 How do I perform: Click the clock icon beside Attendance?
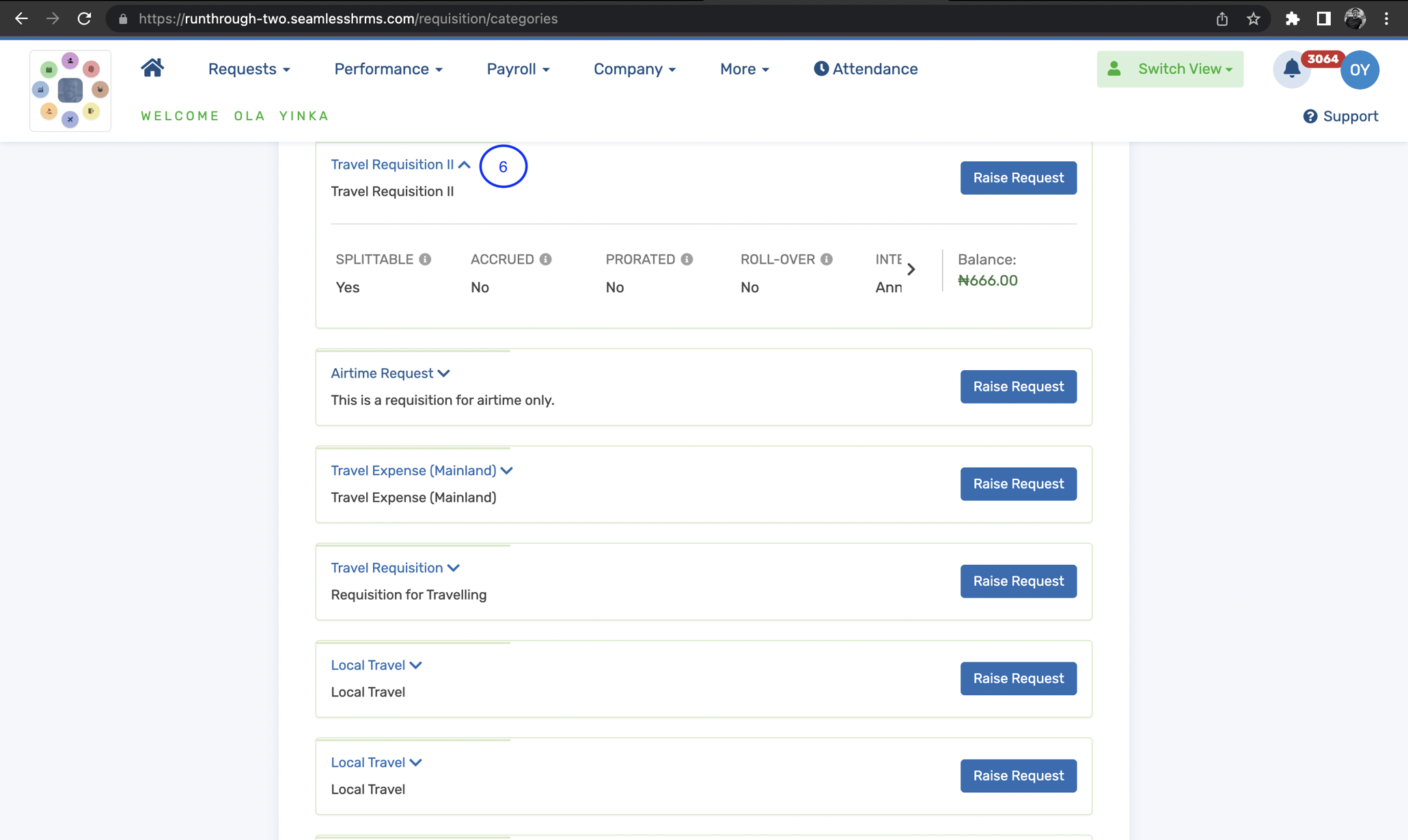[x=821, y=68]
